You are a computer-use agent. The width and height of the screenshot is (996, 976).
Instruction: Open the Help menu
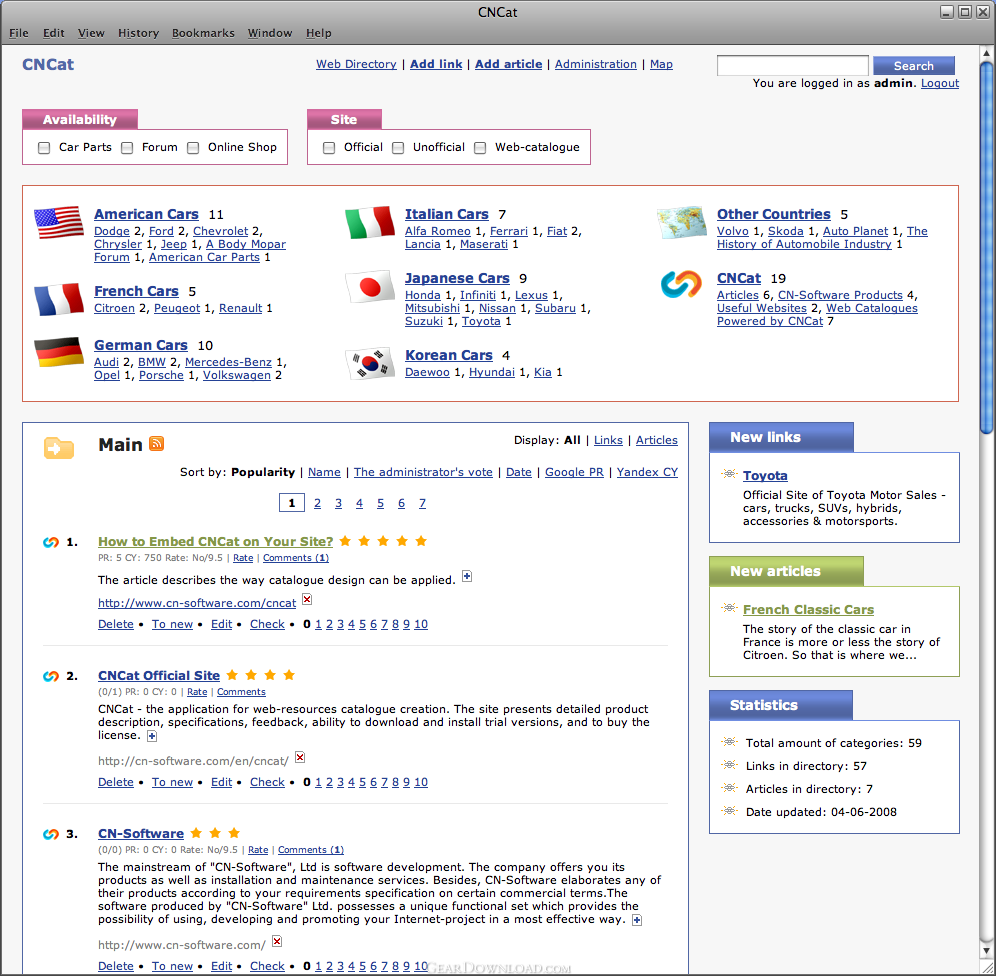point(319,33)
